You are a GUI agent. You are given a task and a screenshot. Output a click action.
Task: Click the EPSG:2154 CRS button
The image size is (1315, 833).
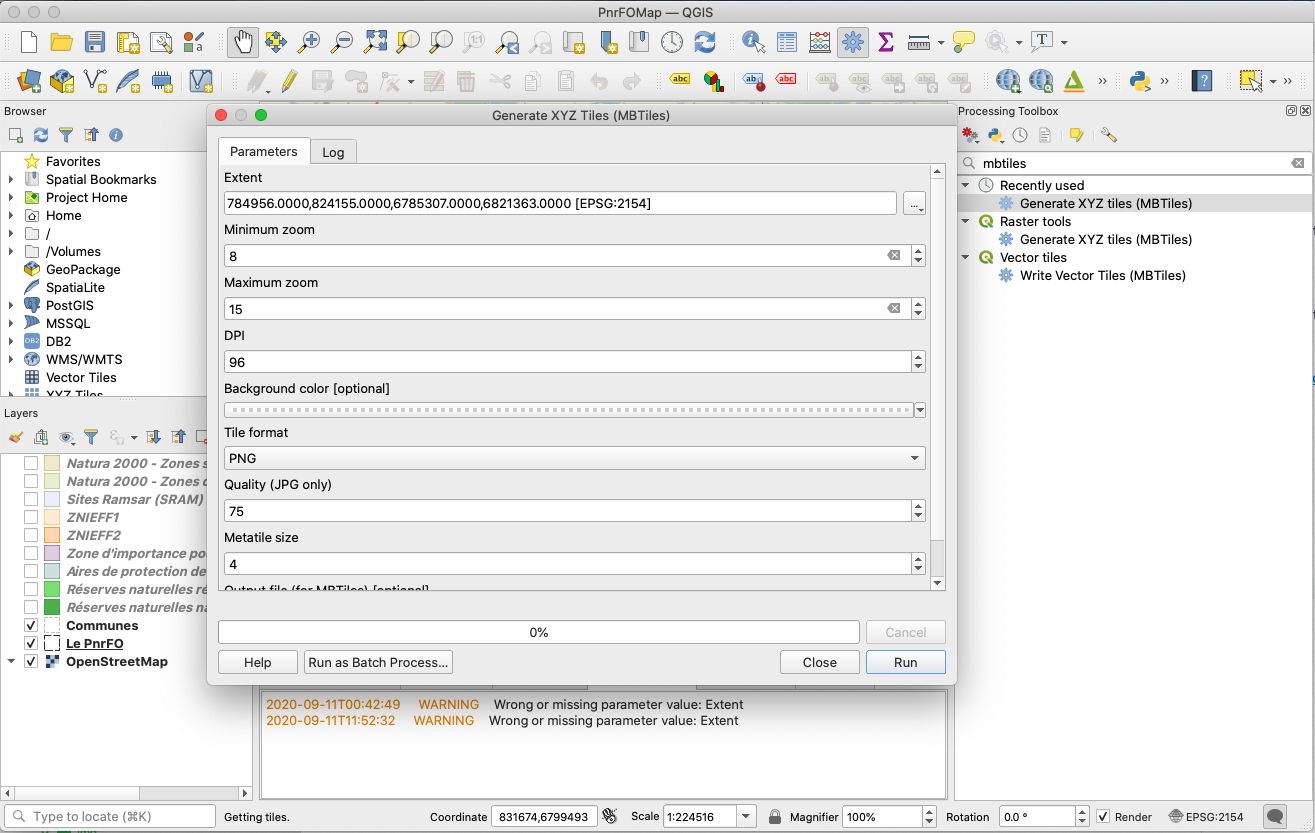click(1208, 816)
